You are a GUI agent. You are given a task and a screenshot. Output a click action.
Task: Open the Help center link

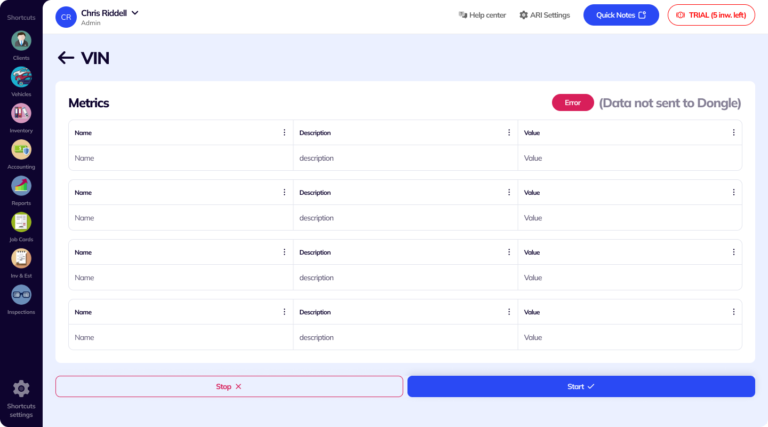pos(482,15)
